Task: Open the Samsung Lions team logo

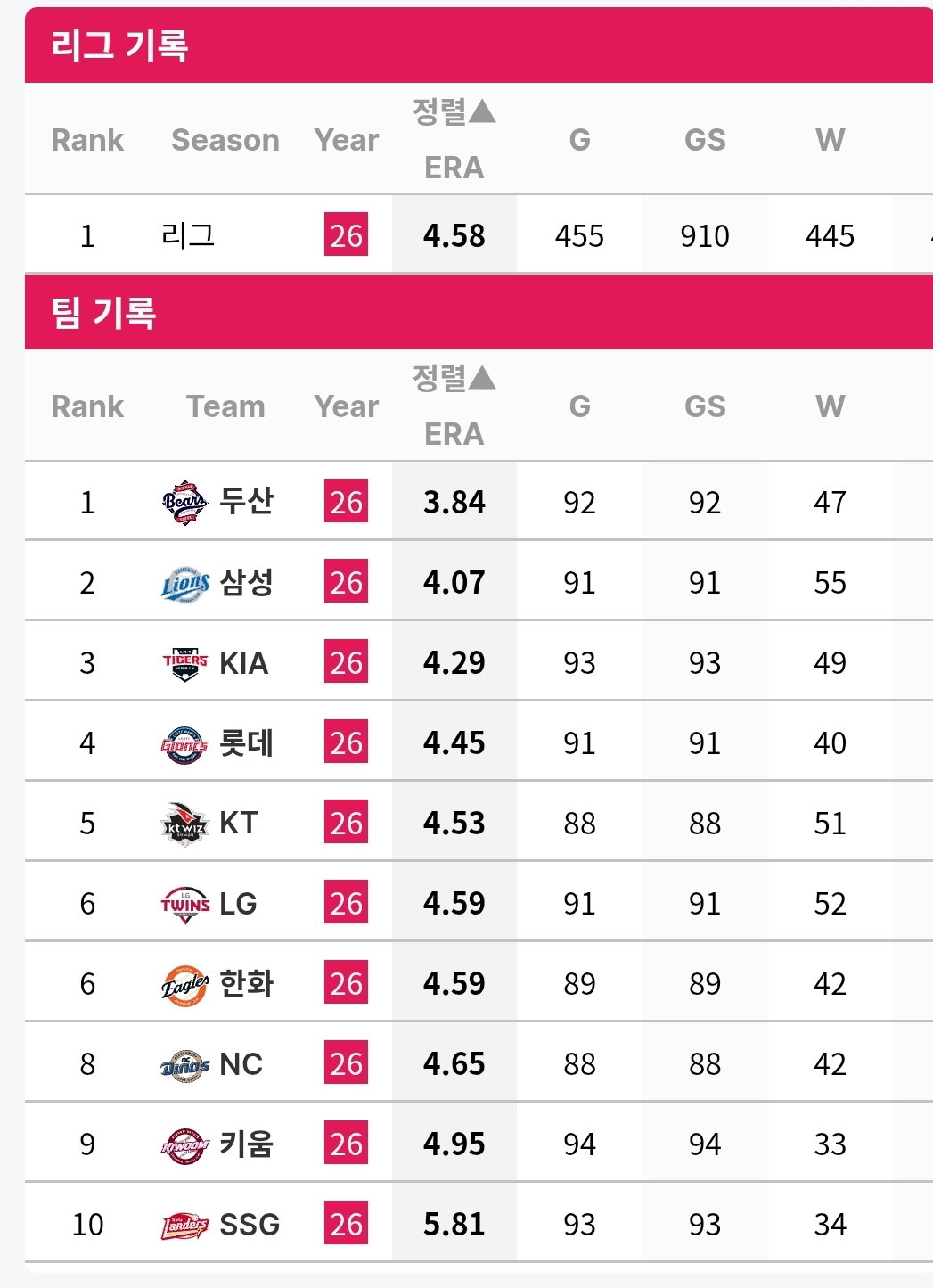Action: coord(185,583)
